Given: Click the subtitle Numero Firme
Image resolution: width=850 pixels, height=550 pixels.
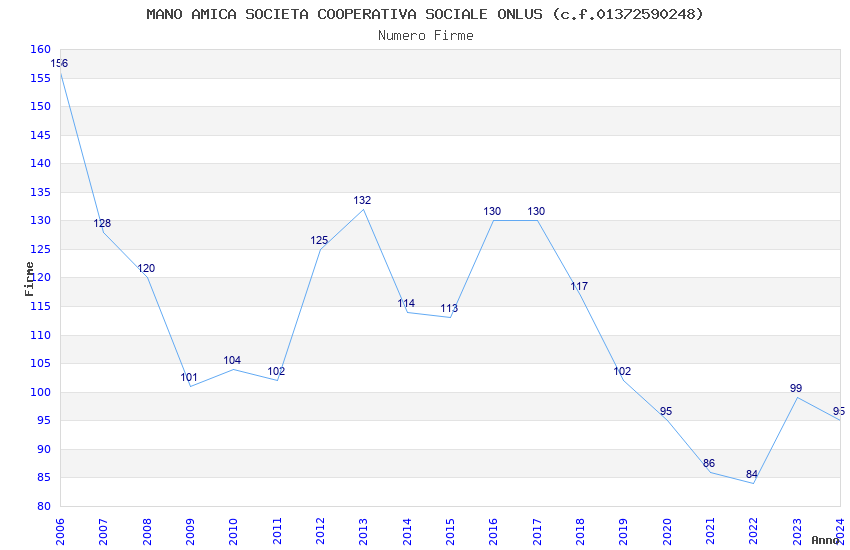Looking at the screenshot, I should click(426, 35).
